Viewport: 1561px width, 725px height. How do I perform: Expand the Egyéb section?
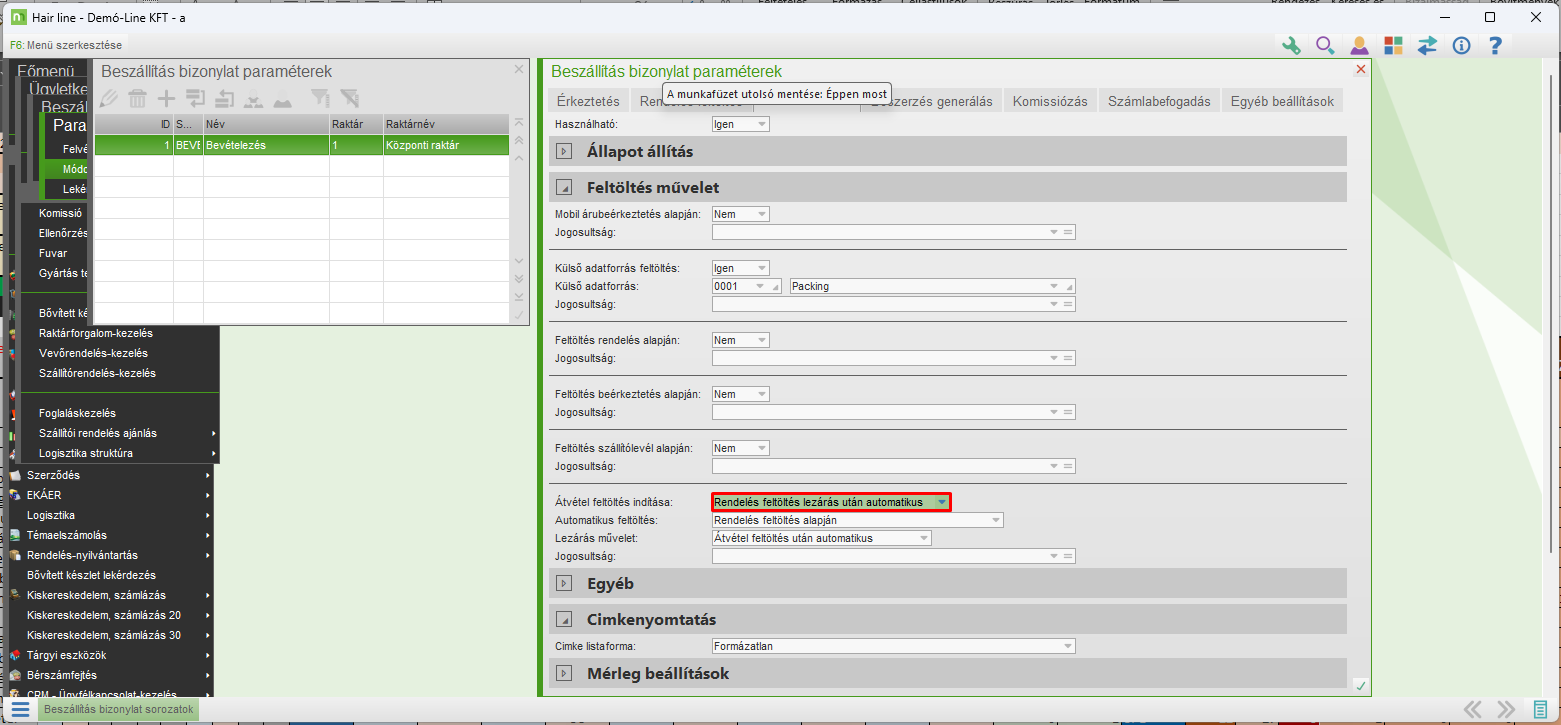[564, 583]
